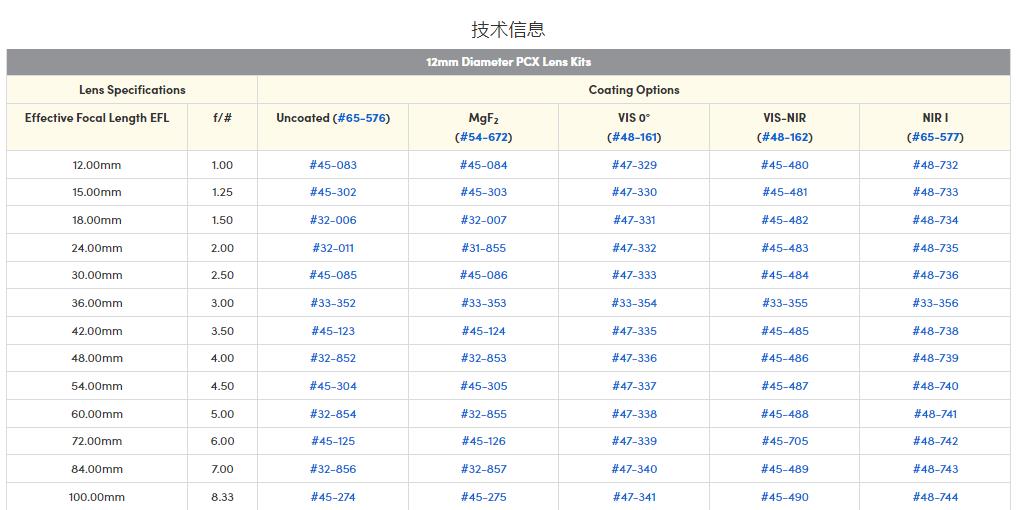Open uncoated lens #32-852
The height and width of the screenshot is (510, 1016).
click(333, 358)
